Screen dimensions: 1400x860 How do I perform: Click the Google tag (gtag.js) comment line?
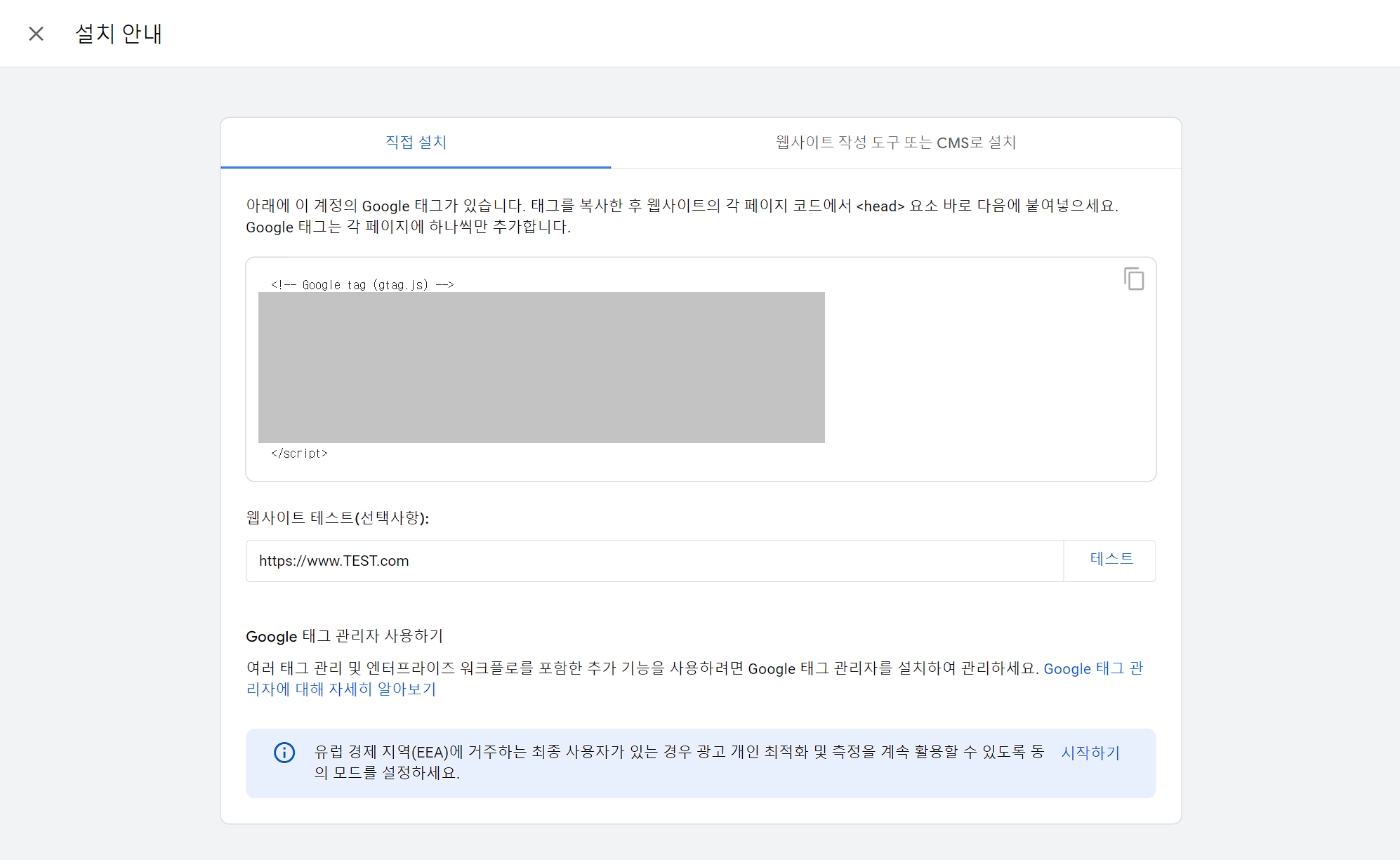click(362, 284)
